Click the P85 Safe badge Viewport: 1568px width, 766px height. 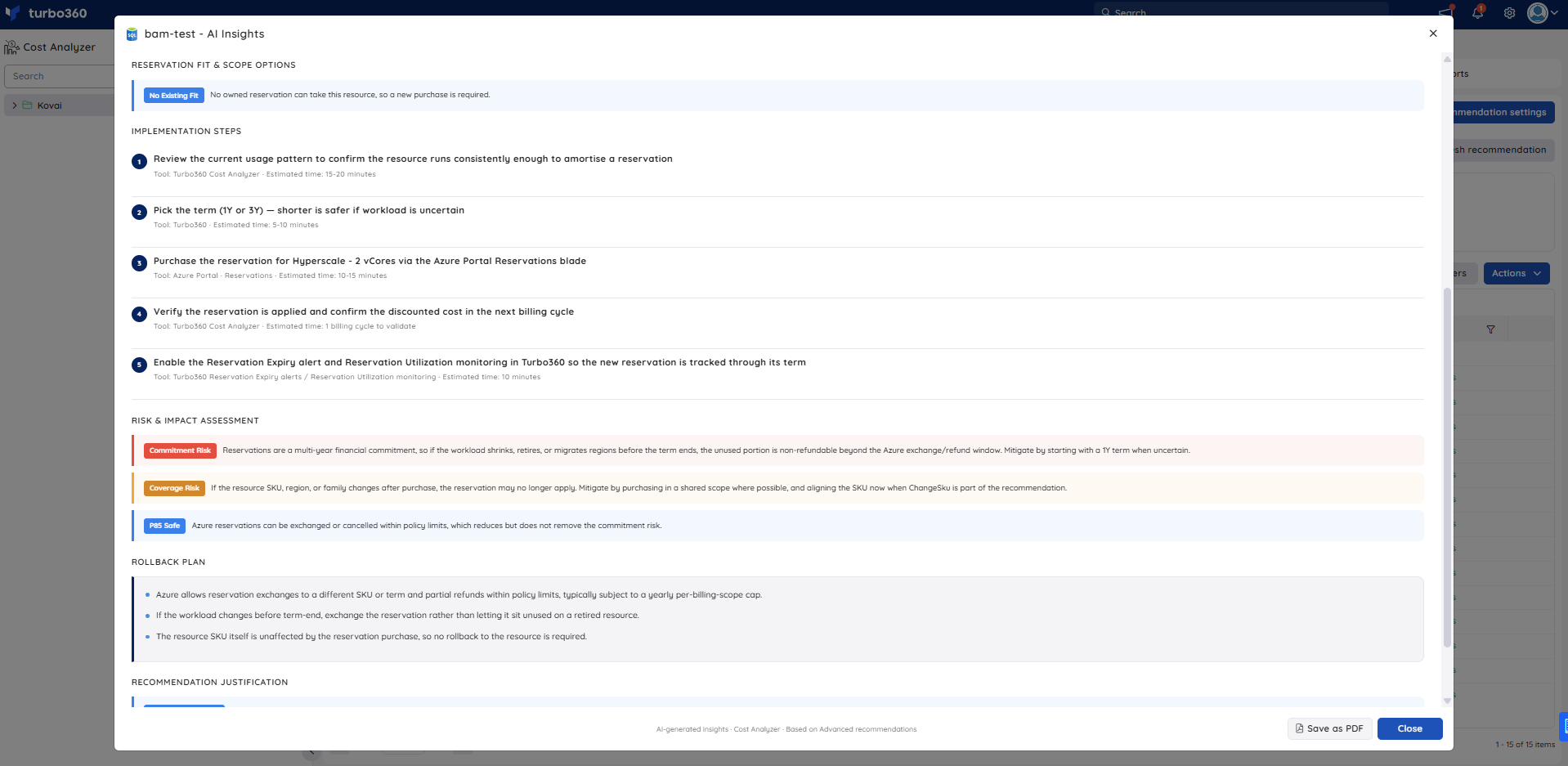164,526
